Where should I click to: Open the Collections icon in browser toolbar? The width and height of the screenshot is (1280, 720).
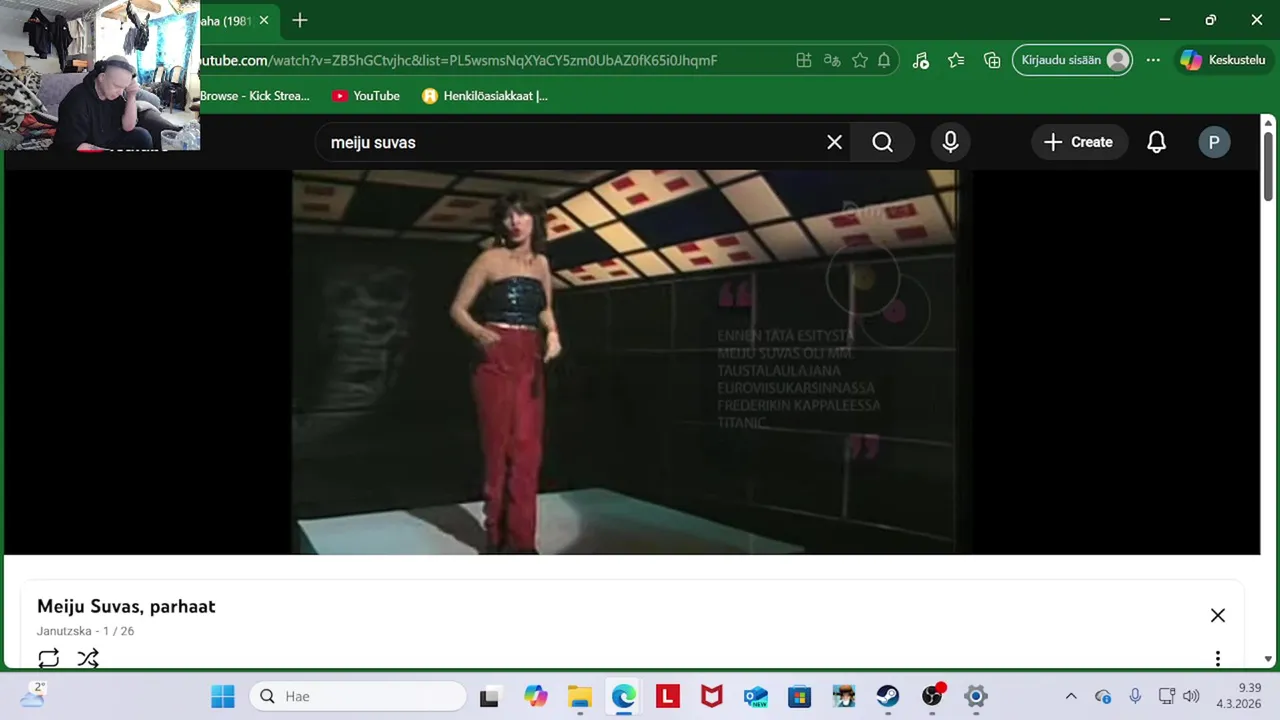pyautogui.click(x=992, y=60)
